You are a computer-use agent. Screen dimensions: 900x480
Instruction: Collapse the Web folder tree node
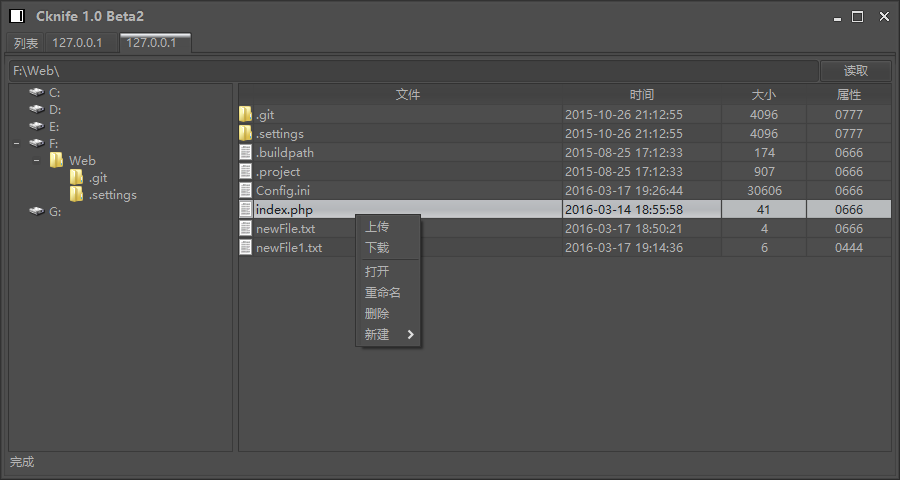[36, 160]
